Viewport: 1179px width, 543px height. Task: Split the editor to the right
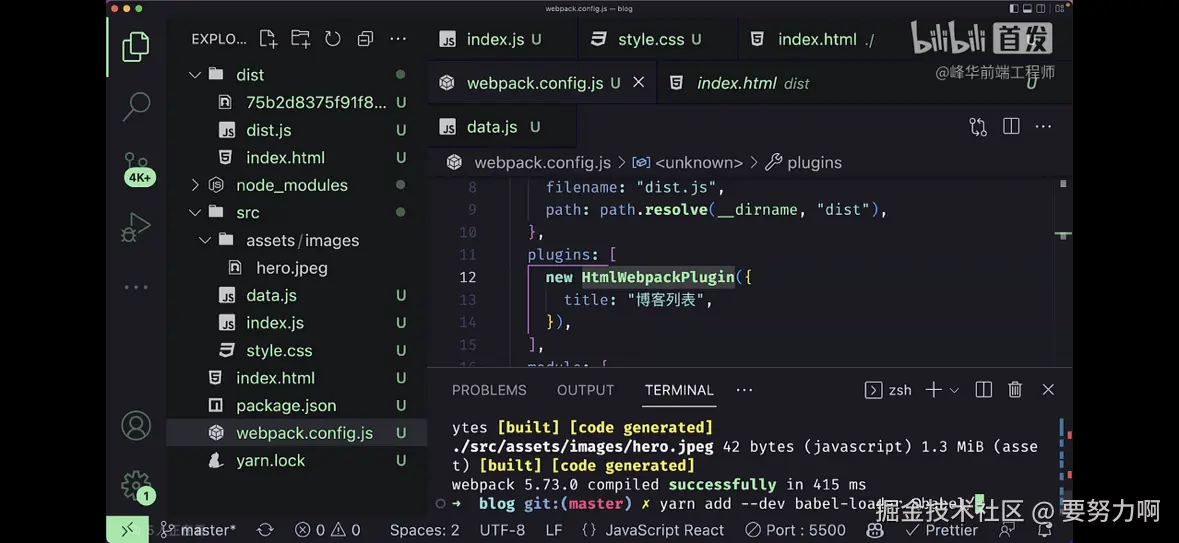(x=1011, y=127)
